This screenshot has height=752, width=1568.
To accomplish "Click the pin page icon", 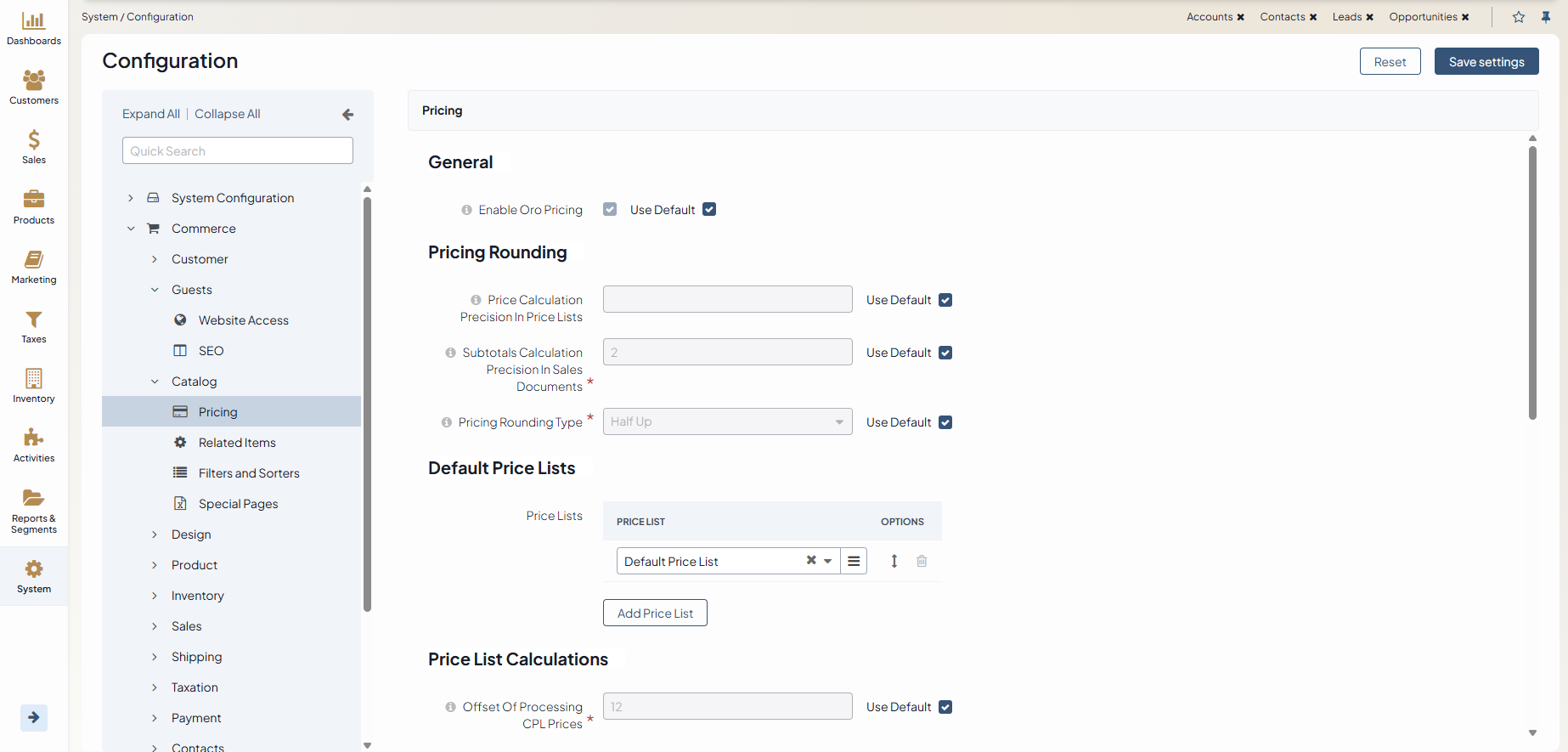I will tap(1546, 17).
